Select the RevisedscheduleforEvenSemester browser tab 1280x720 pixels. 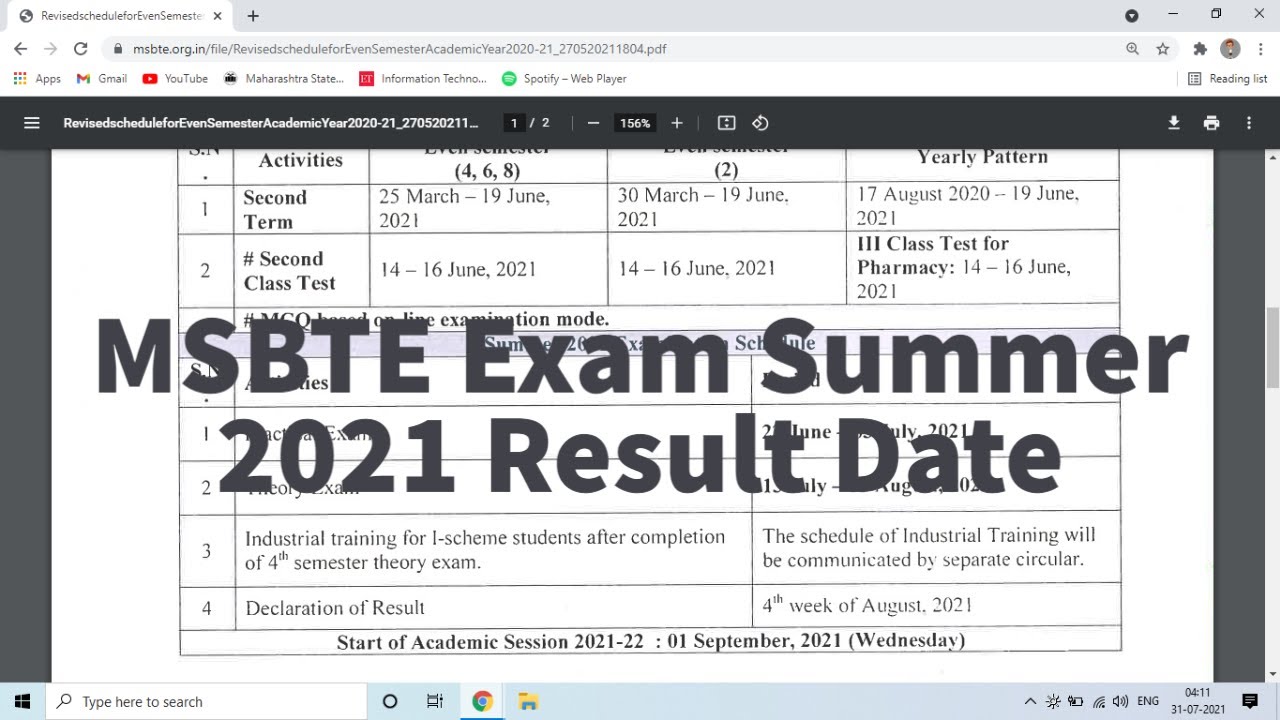(x=120, y=16)
